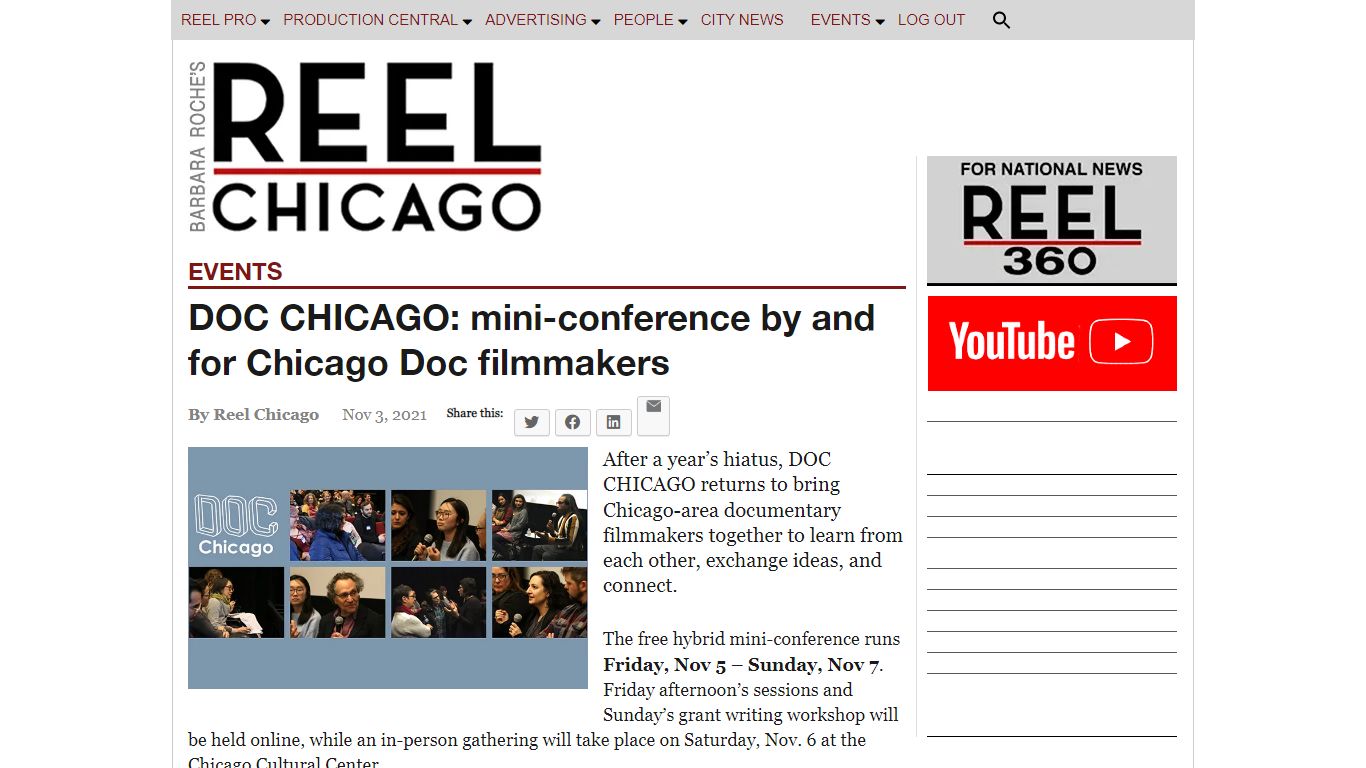Open the Reel 360 national news banner

point(1052,220)
